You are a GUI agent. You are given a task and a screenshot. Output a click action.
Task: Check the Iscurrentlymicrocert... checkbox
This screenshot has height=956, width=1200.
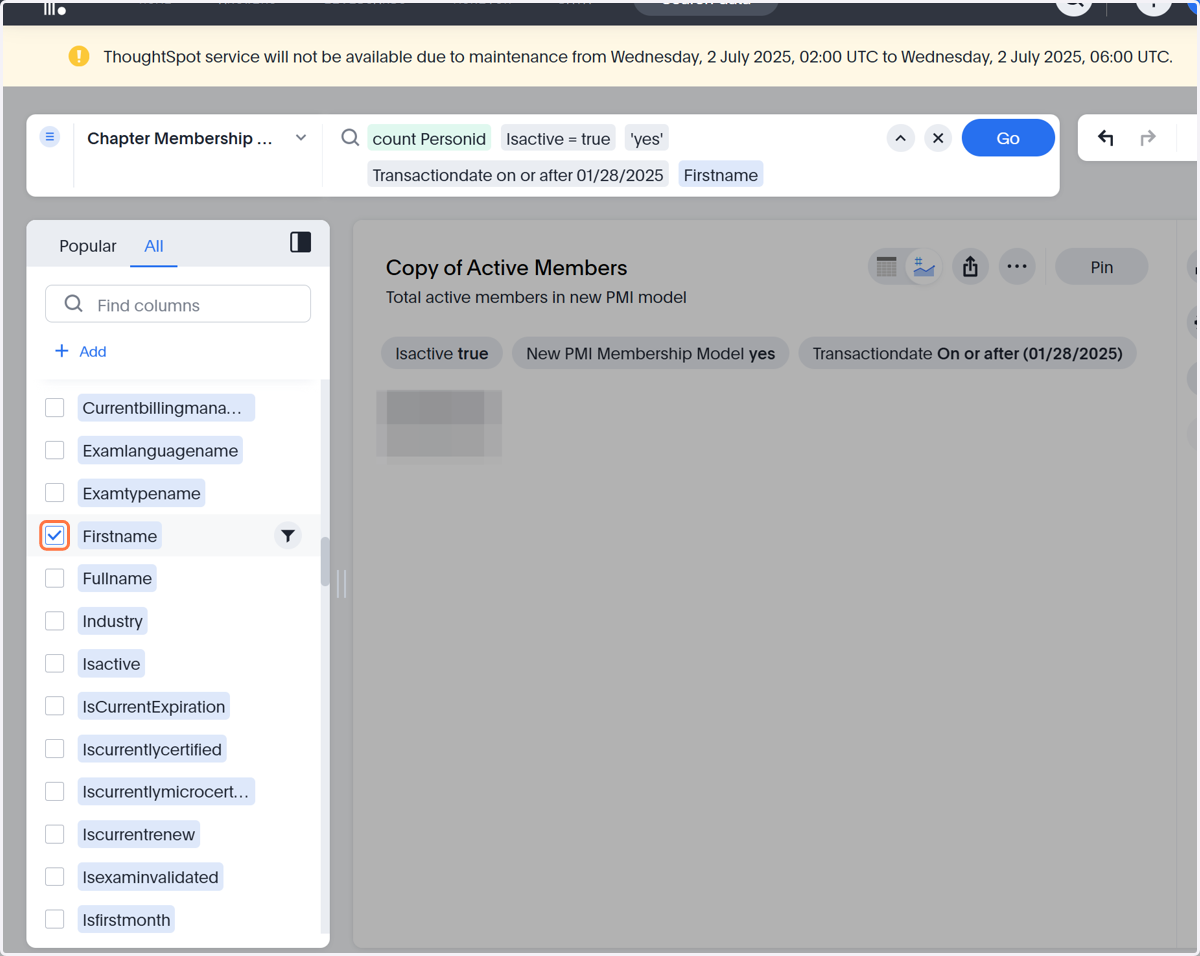[x=55, y=792]
